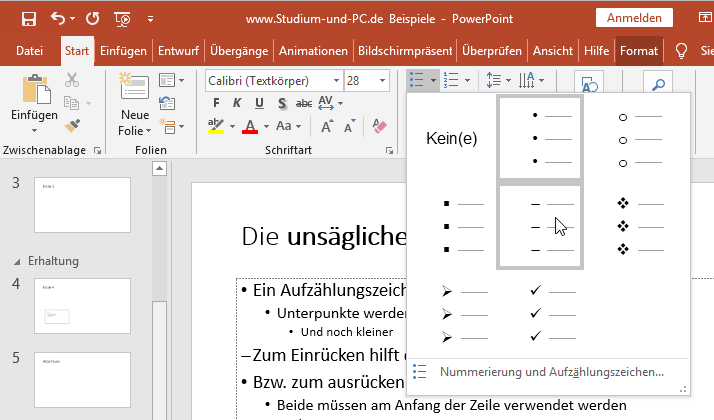Customize the quick access toolbar

coord(150,19)
